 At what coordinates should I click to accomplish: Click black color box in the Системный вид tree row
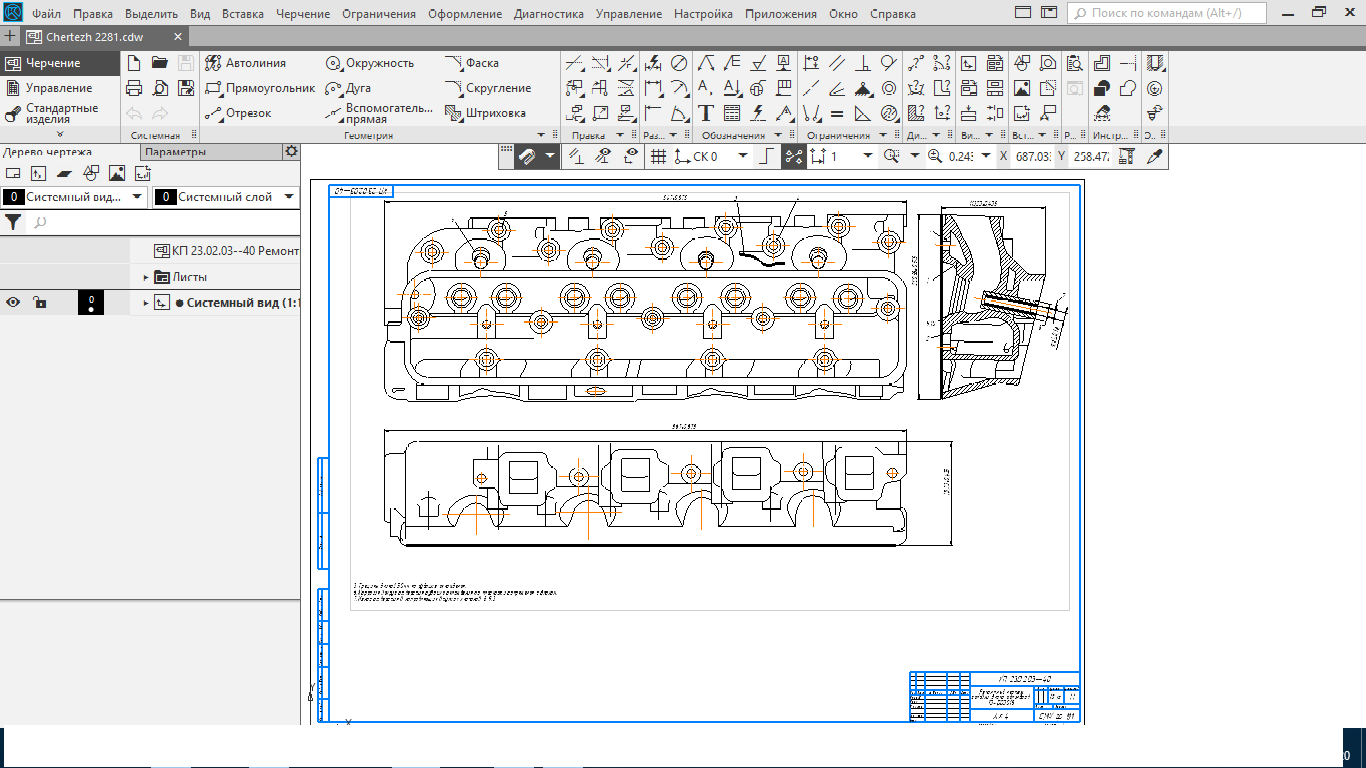[91, 302]
